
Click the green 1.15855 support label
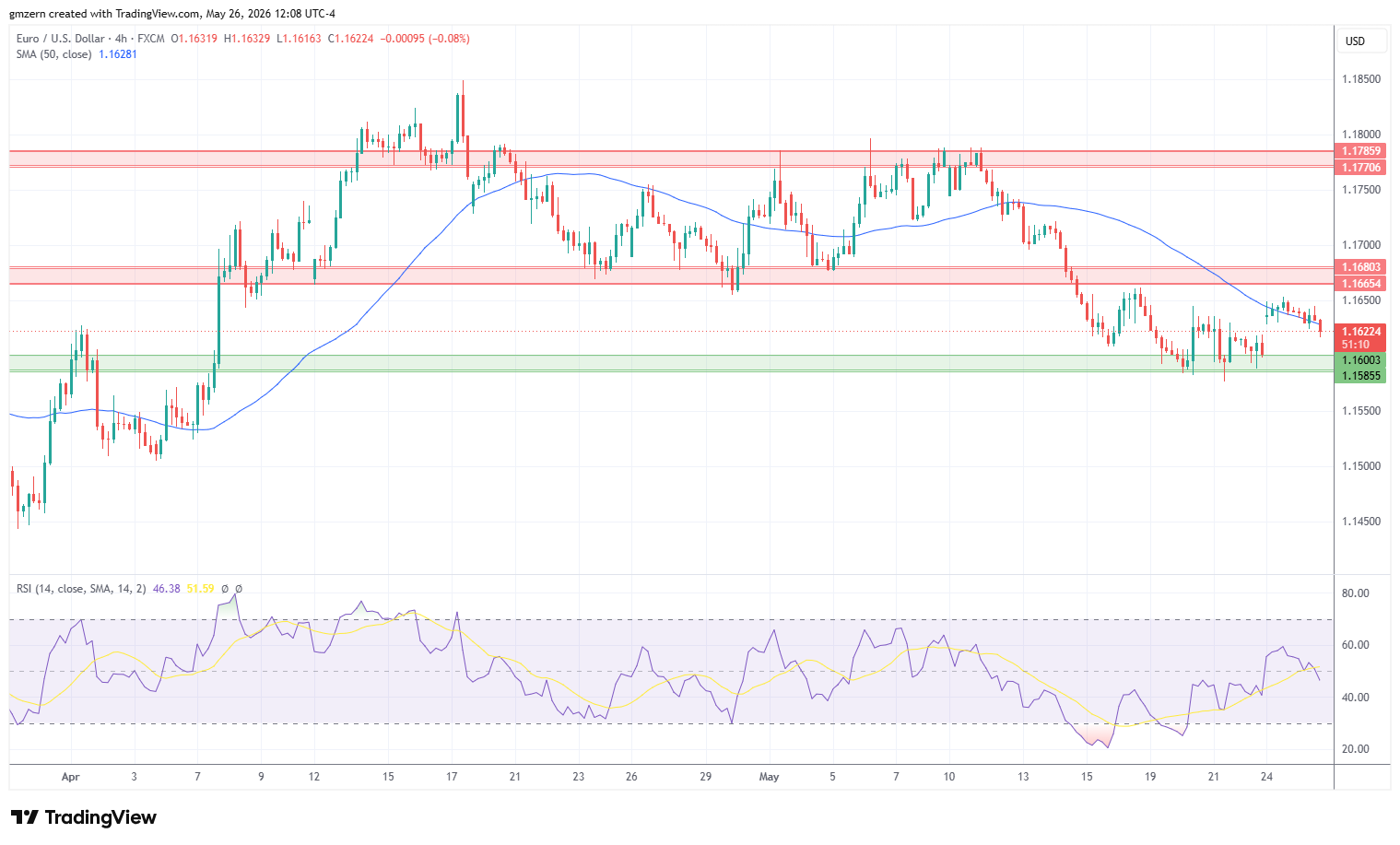coord(1360,376)
